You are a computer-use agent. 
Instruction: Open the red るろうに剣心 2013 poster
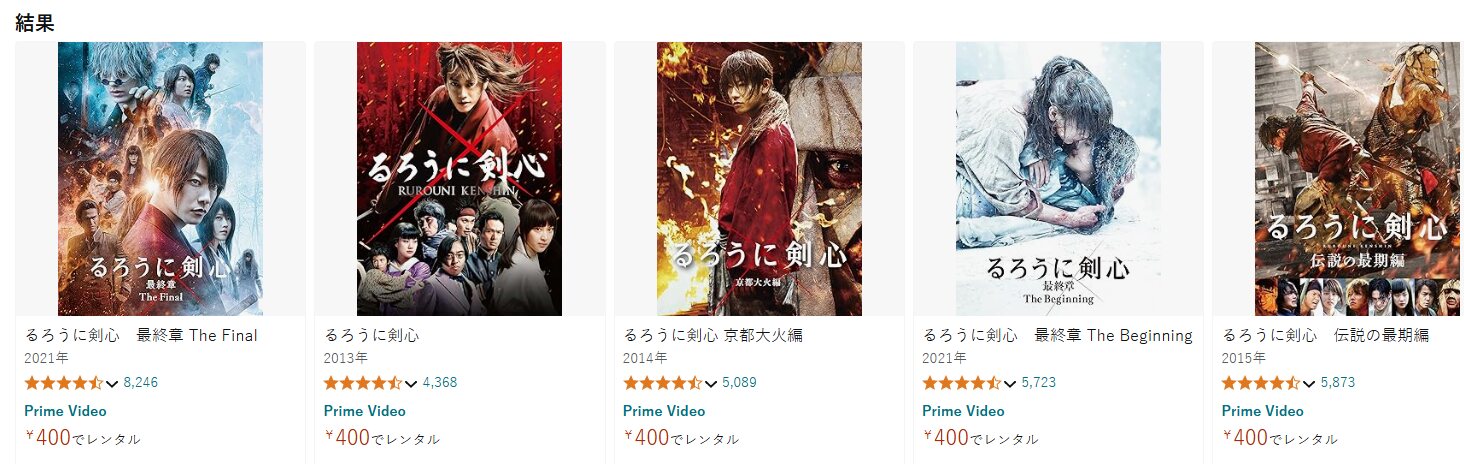pos(459,179)
